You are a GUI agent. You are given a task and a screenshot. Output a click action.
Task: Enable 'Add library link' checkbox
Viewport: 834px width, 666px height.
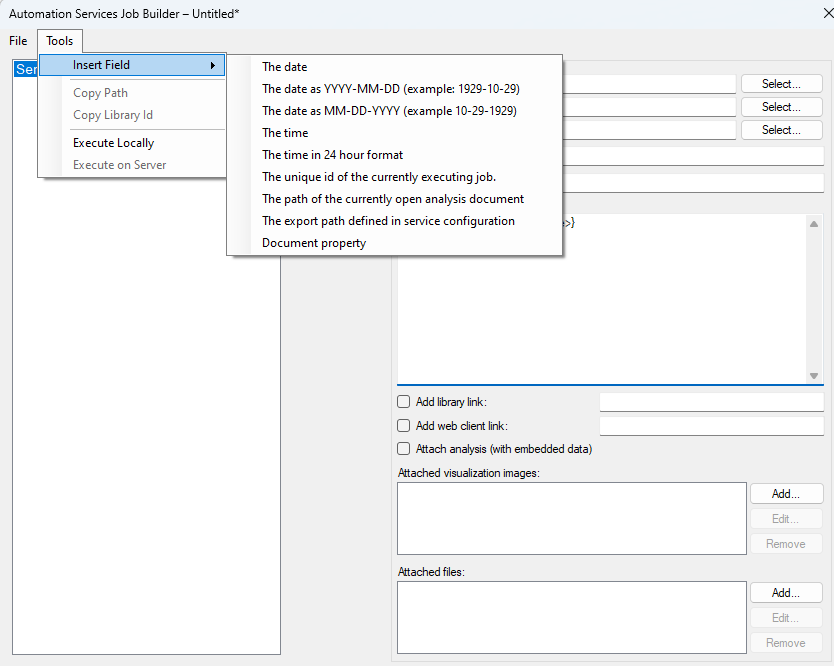(404, 402)
